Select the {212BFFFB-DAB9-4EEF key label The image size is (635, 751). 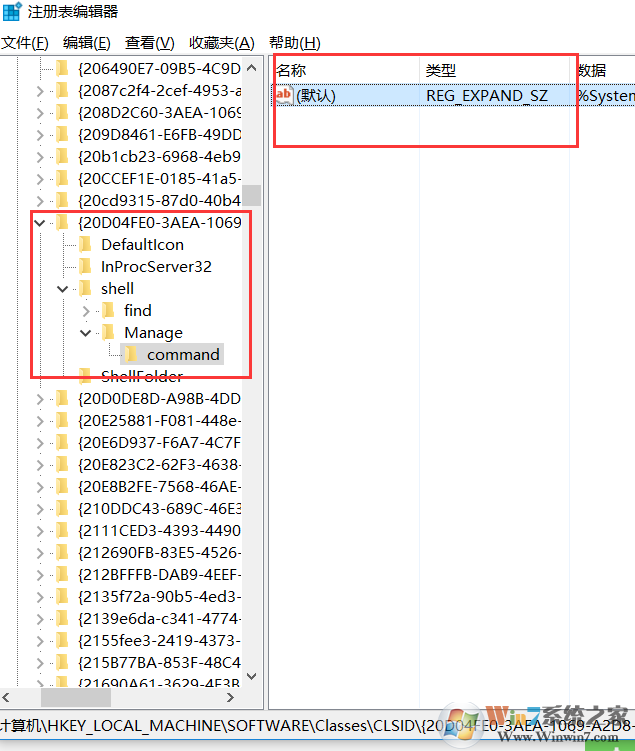tap(159, 575)
